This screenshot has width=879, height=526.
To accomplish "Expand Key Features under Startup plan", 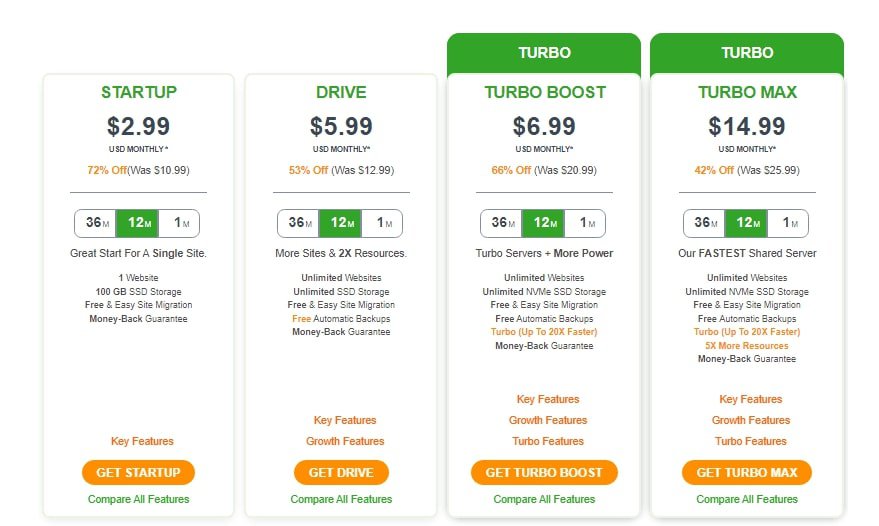I will coord(142,441).
